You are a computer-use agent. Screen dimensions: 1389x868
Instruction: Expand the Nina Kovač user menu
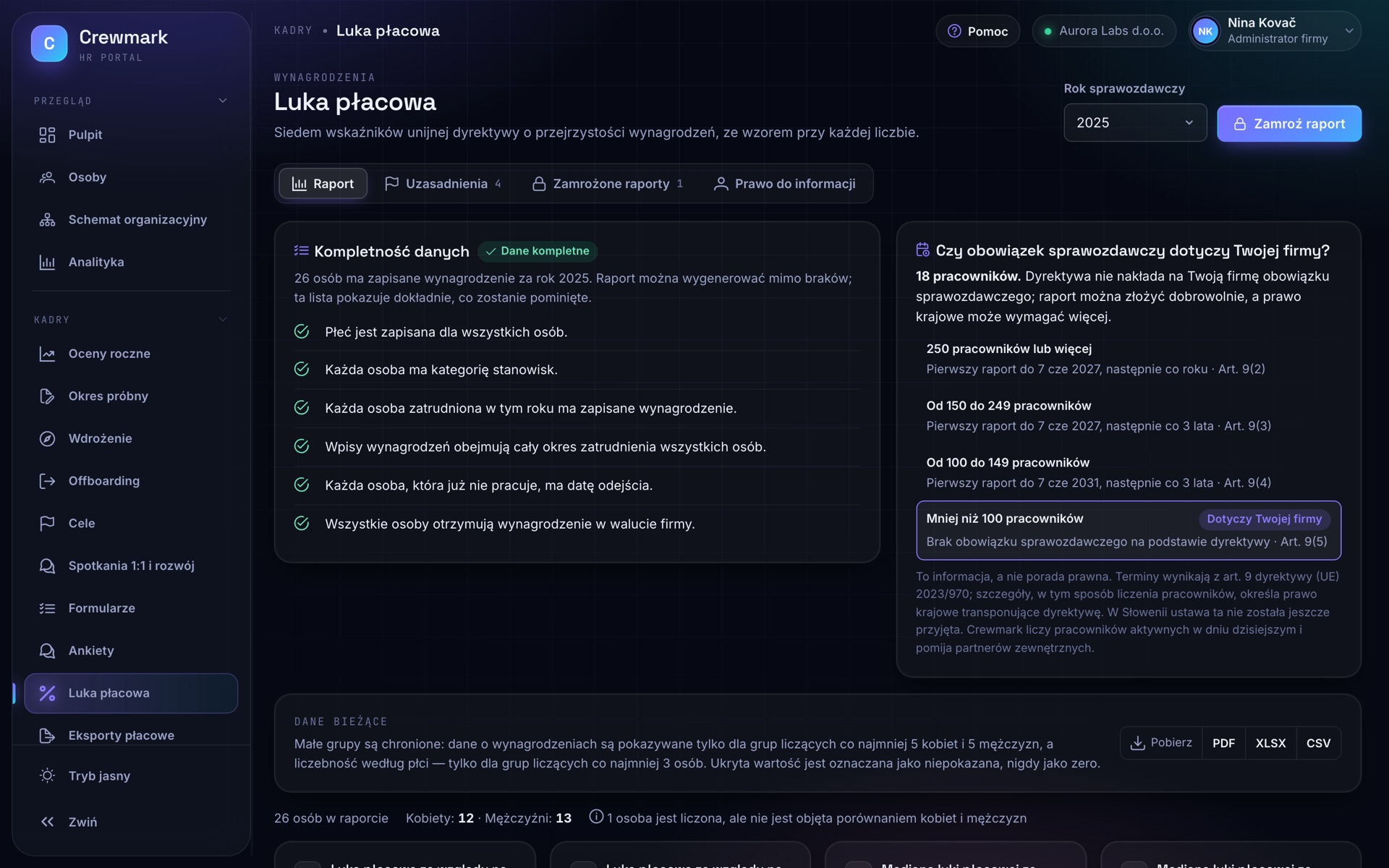coord(1275,31)
